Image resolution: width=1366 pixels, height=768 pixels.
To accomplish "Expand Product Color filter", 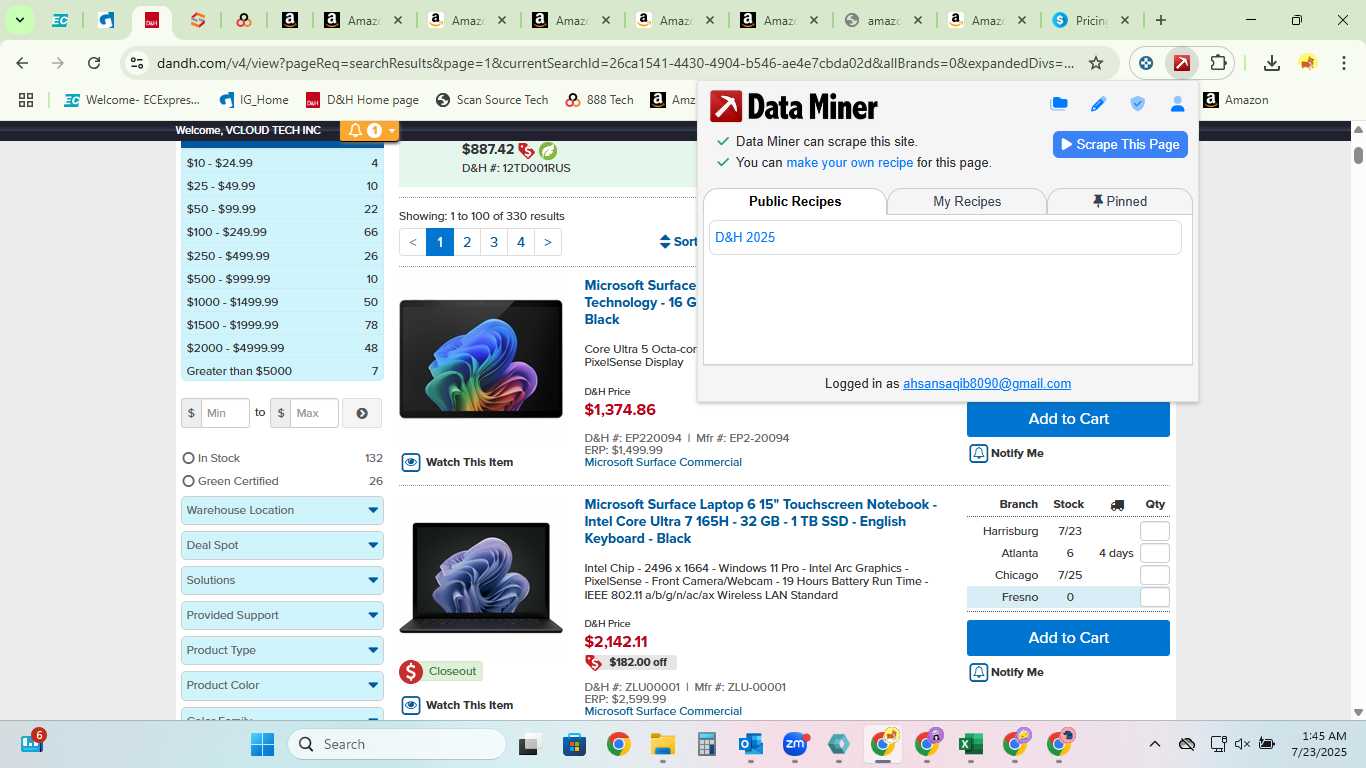I will (282, 685).
